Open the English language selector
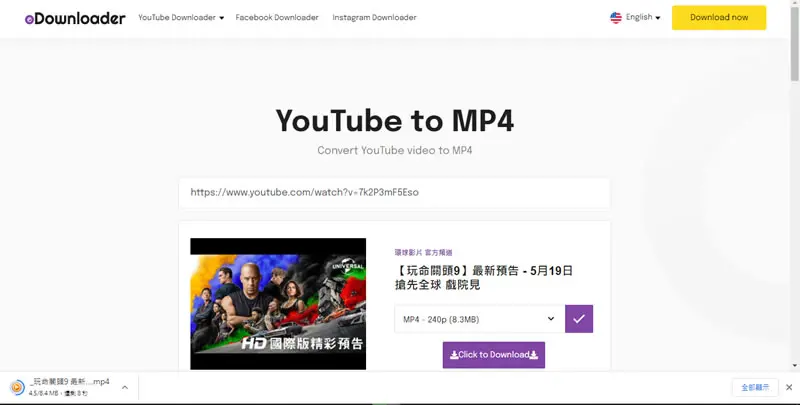This screenshot has height=405, width=800. (643, 17)
